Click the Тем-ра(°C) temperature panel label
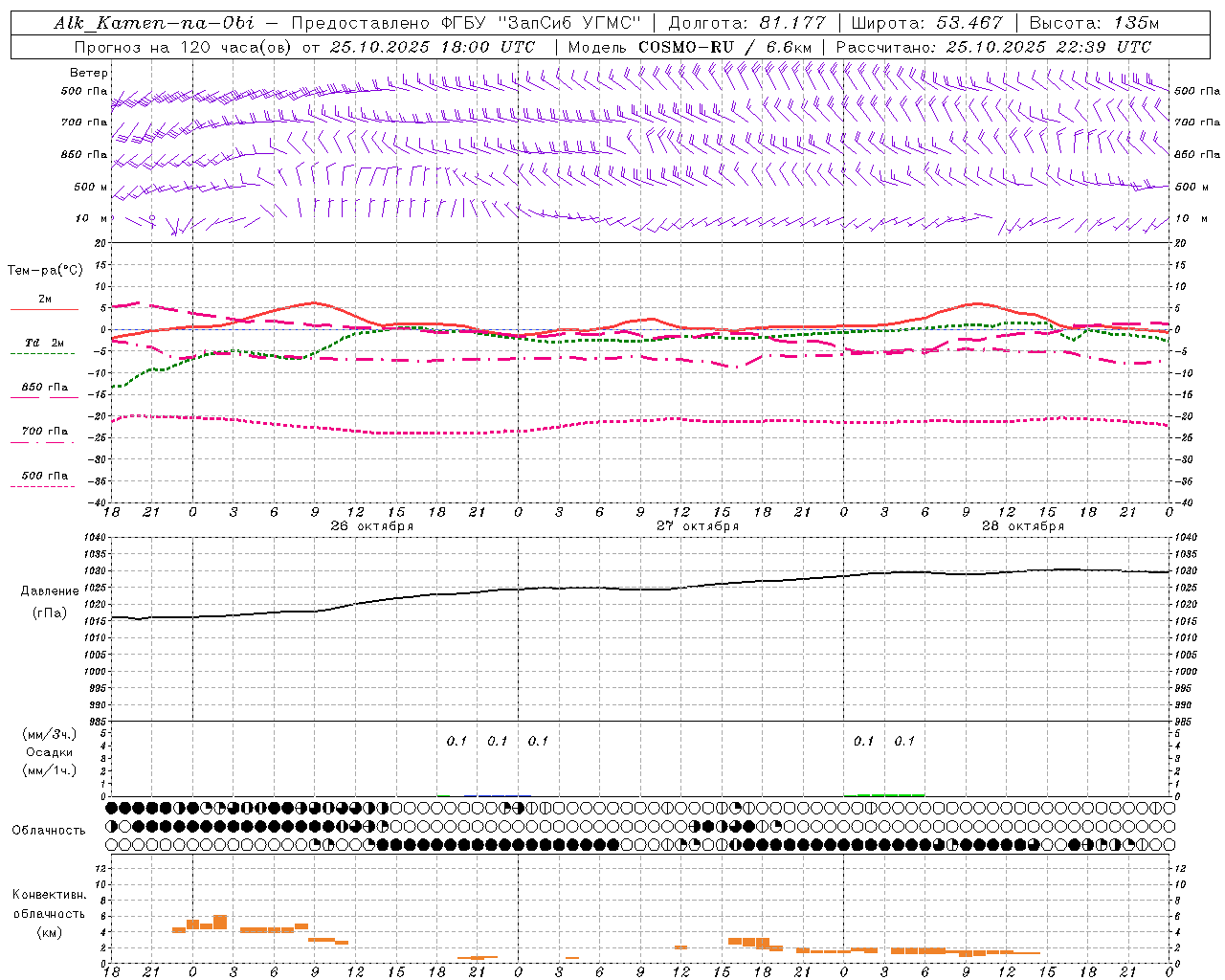The width and height of the screenshot is (1225, 980). [x=45, y=271]
